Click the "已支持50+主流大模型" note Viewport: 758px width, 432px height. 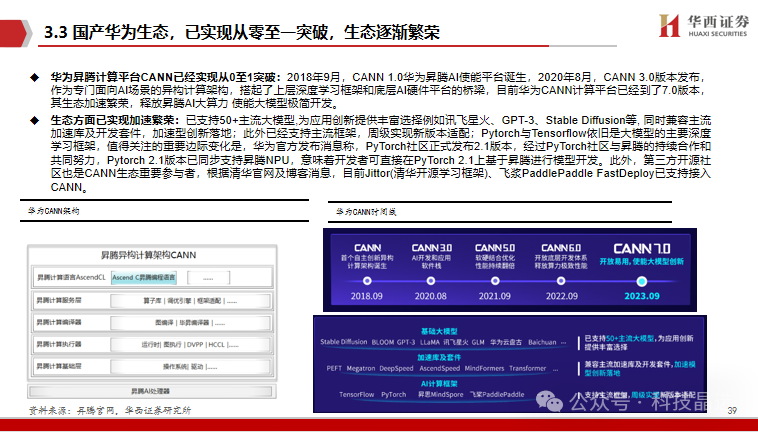[x=619, y=338]
